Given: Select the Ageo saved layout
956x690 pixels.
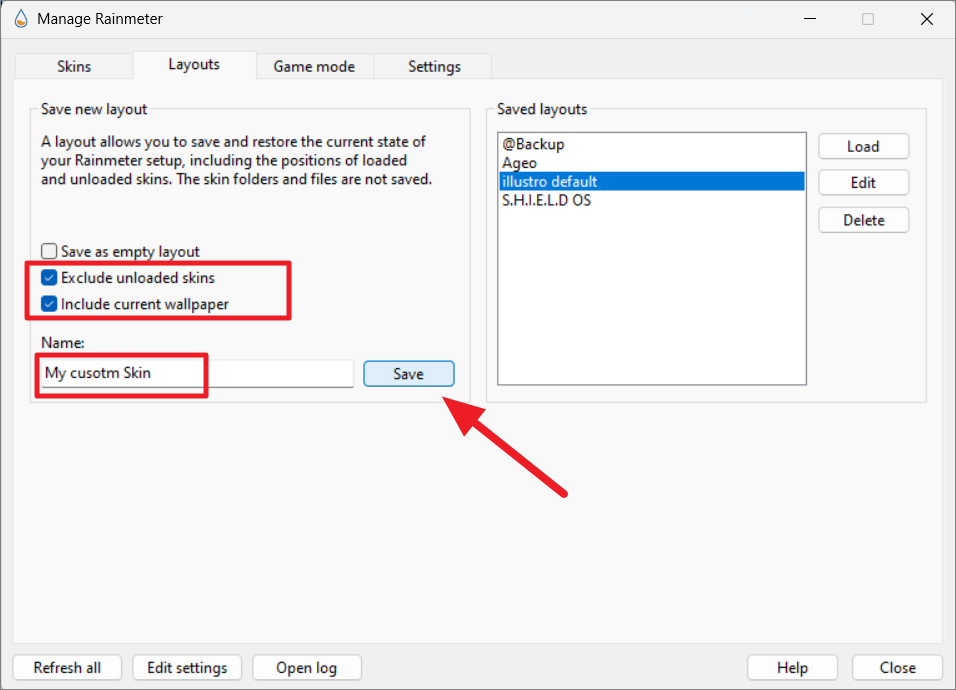Looking at the screenshot, I should (x=652, y=163).
